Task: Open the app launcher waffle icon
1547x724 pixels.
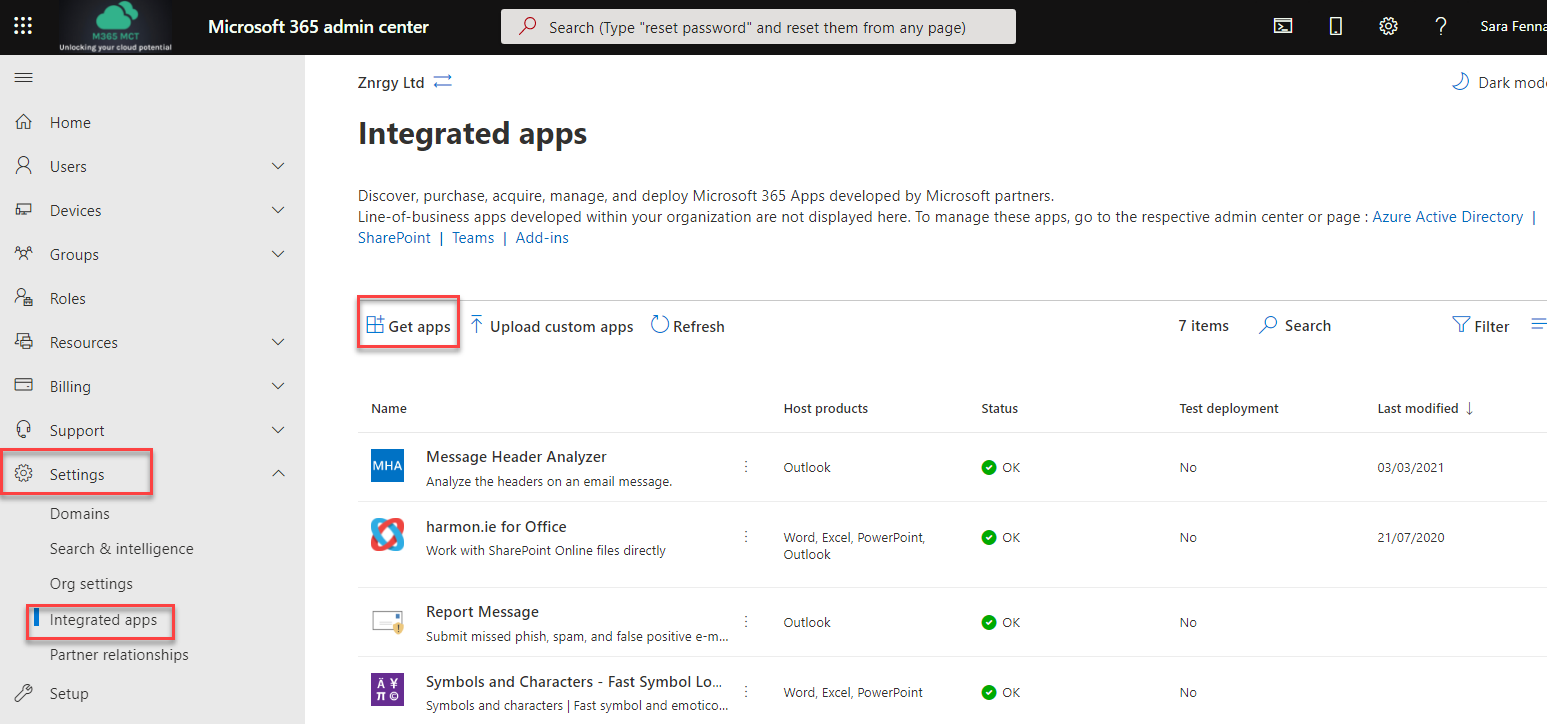Action: pos(23,27)
